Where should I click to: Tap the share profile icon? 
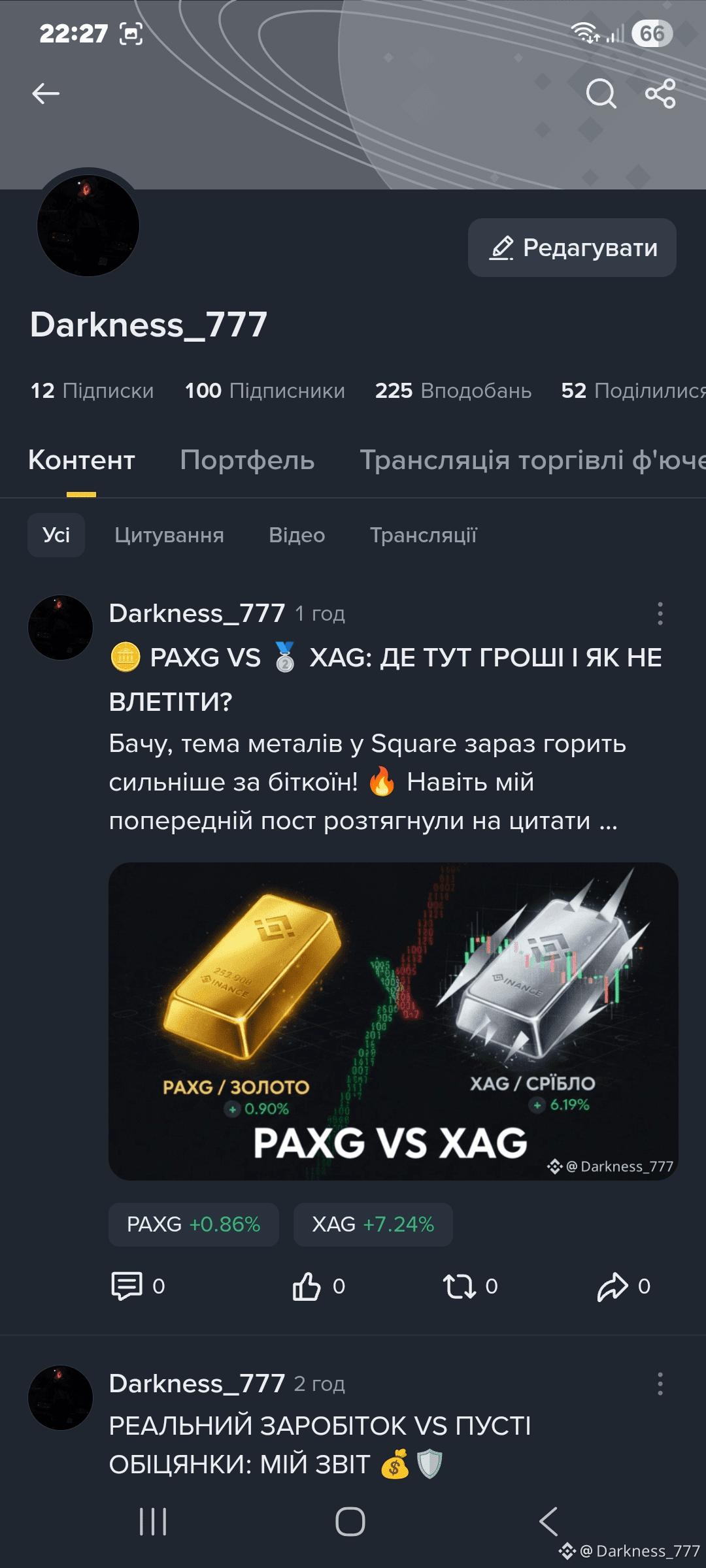pos(660,93)
